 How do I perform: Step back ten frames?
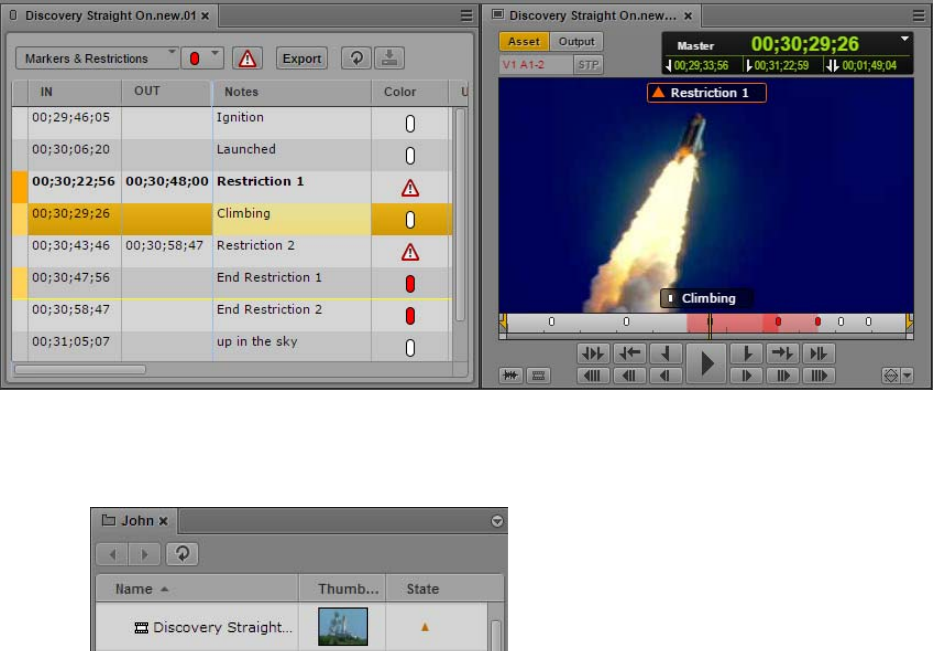point(630,375)
